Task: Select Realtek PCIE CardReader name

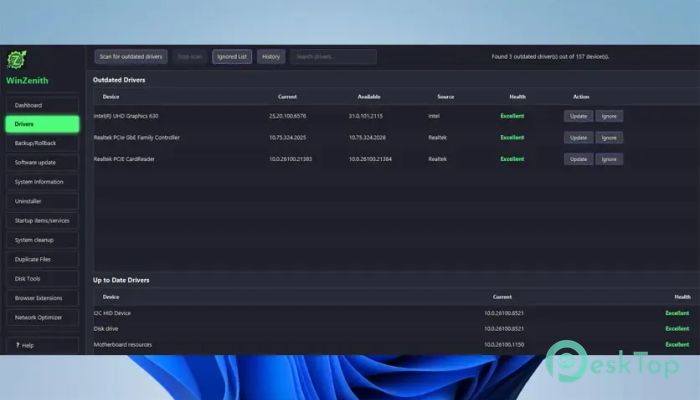Action: click(124, 159)
